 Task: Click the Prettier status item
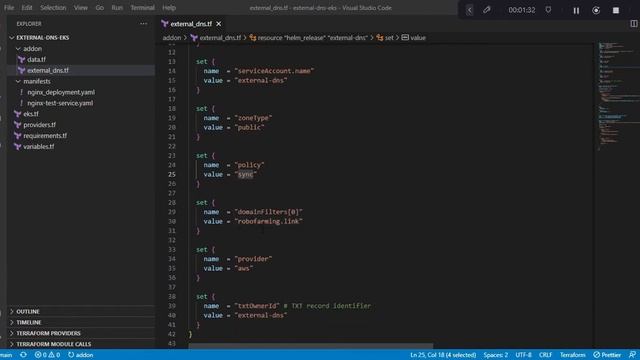click(x=607, y=355)
